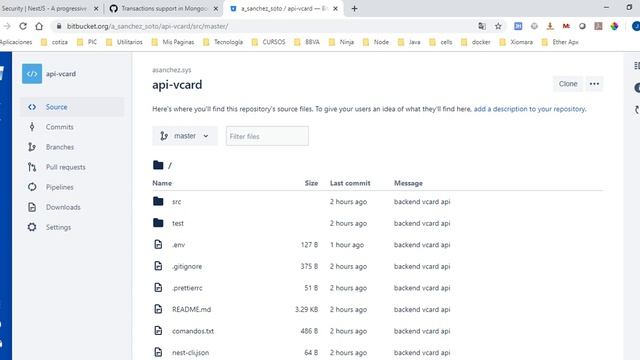Viewport: 640px width, 360px height.
Task: Click the asanchez.sys owner breadcrumb
Action: (172, 70)
